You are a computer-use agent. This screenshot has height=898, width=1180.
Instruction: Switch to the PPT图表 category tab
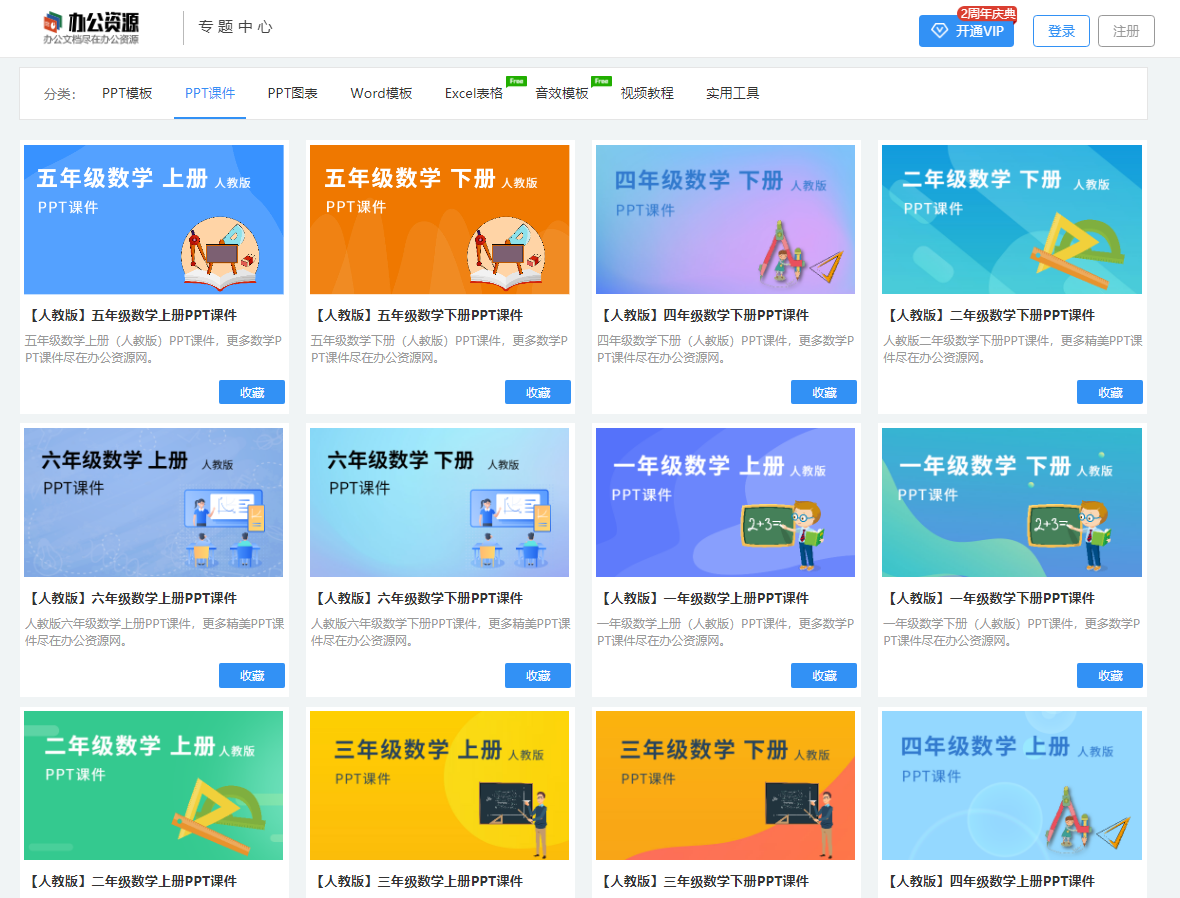pyautogui.click(x=293, y=93)
